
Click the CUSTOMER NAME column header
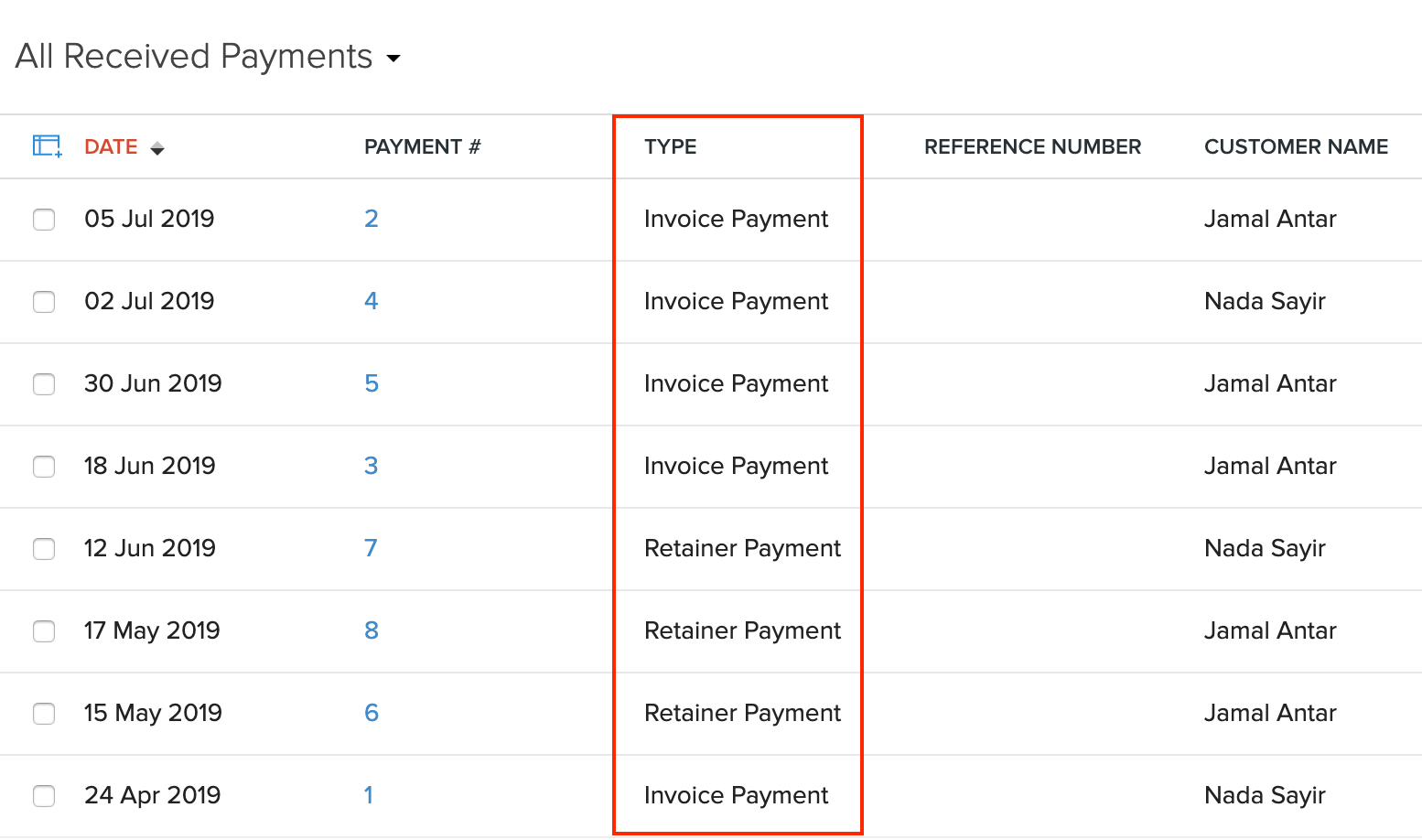point(1296,145)
